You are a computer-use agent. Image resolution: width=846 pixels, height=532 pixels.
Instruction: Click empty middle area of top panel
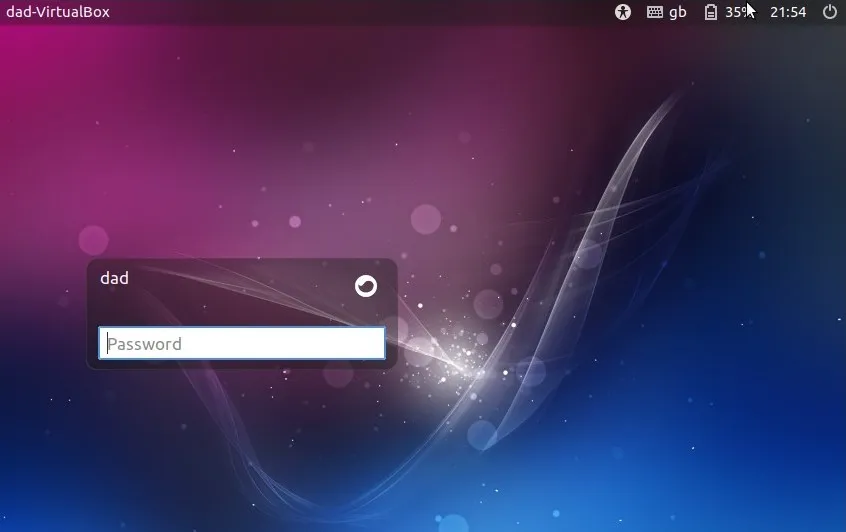[360, 12]
